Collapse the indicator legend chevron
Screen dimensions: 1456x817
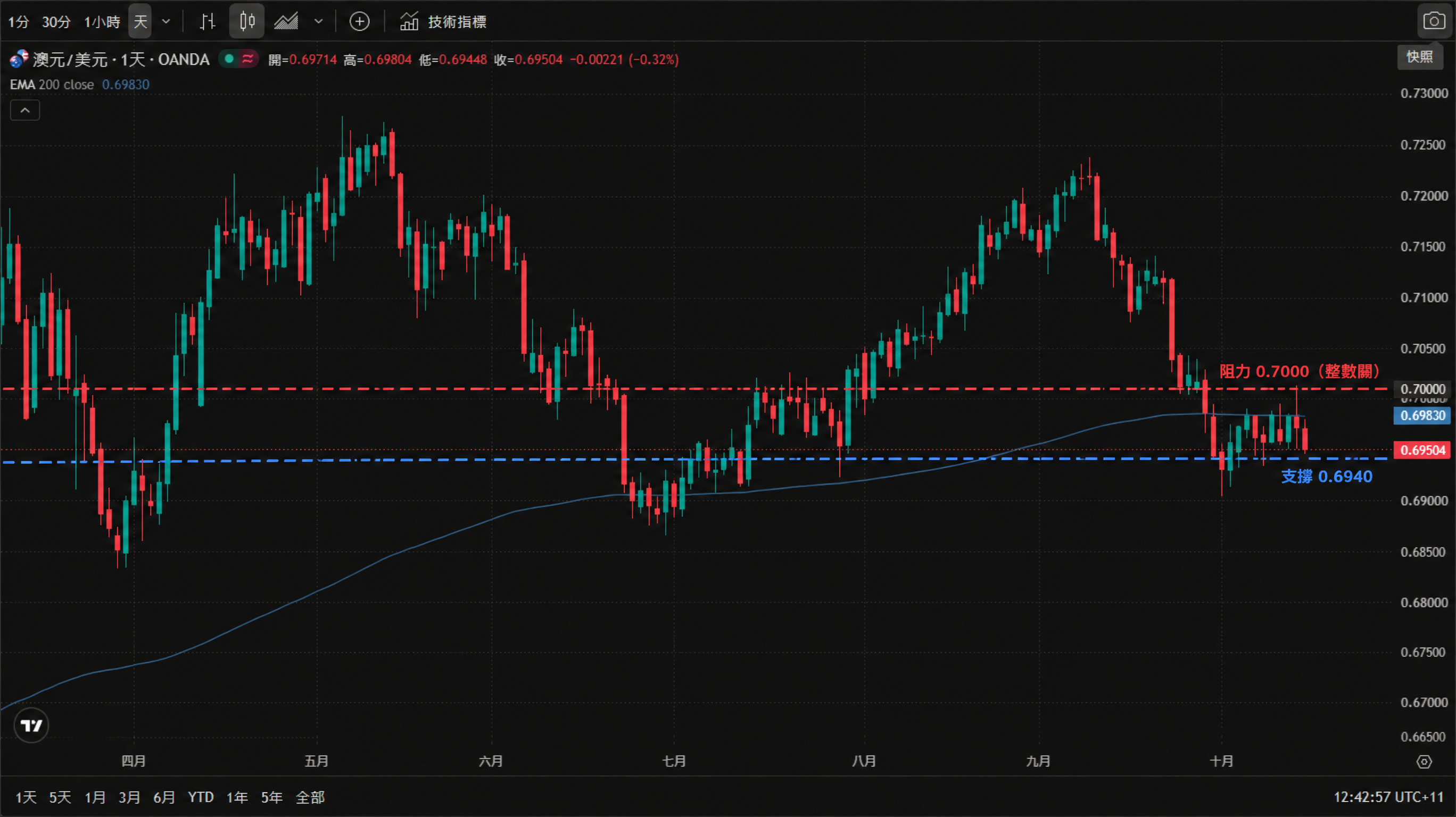tap(25, 110)
